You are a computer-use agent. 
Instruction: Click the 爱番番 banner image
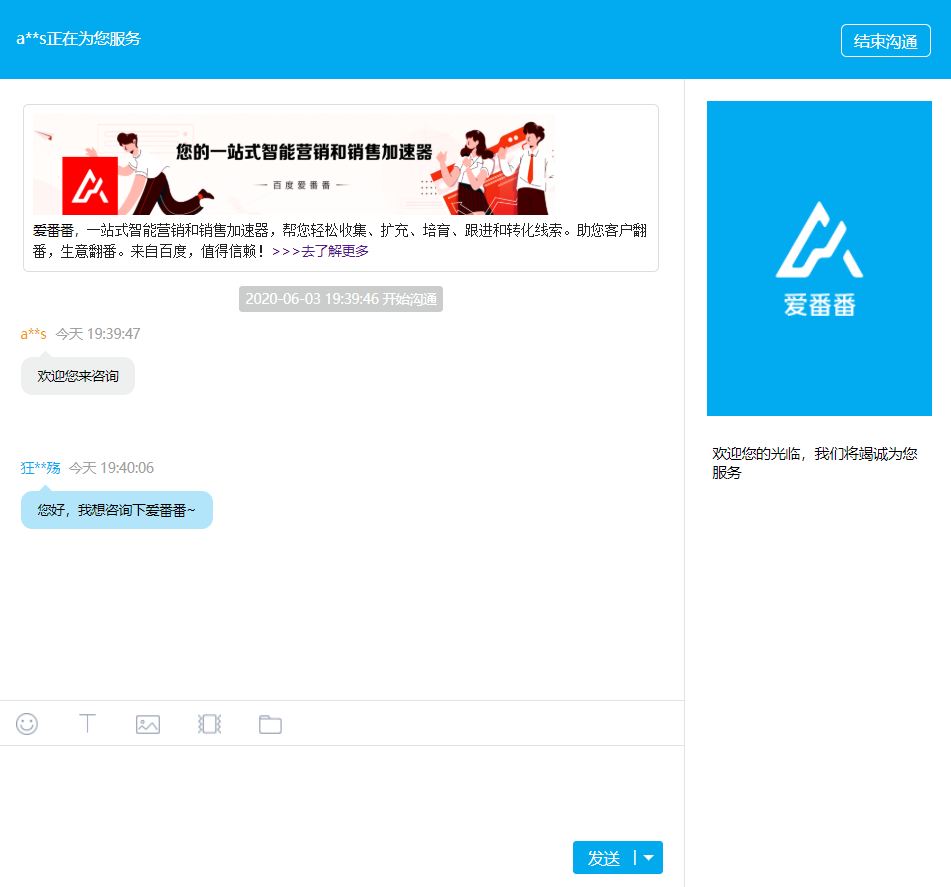coord(294,164)
